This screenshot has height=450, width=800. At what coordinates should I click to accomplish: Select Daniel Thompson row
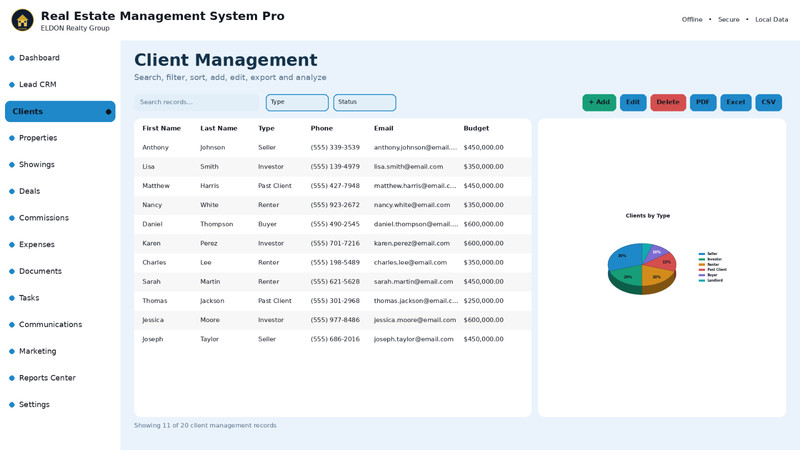click(333, 224)
